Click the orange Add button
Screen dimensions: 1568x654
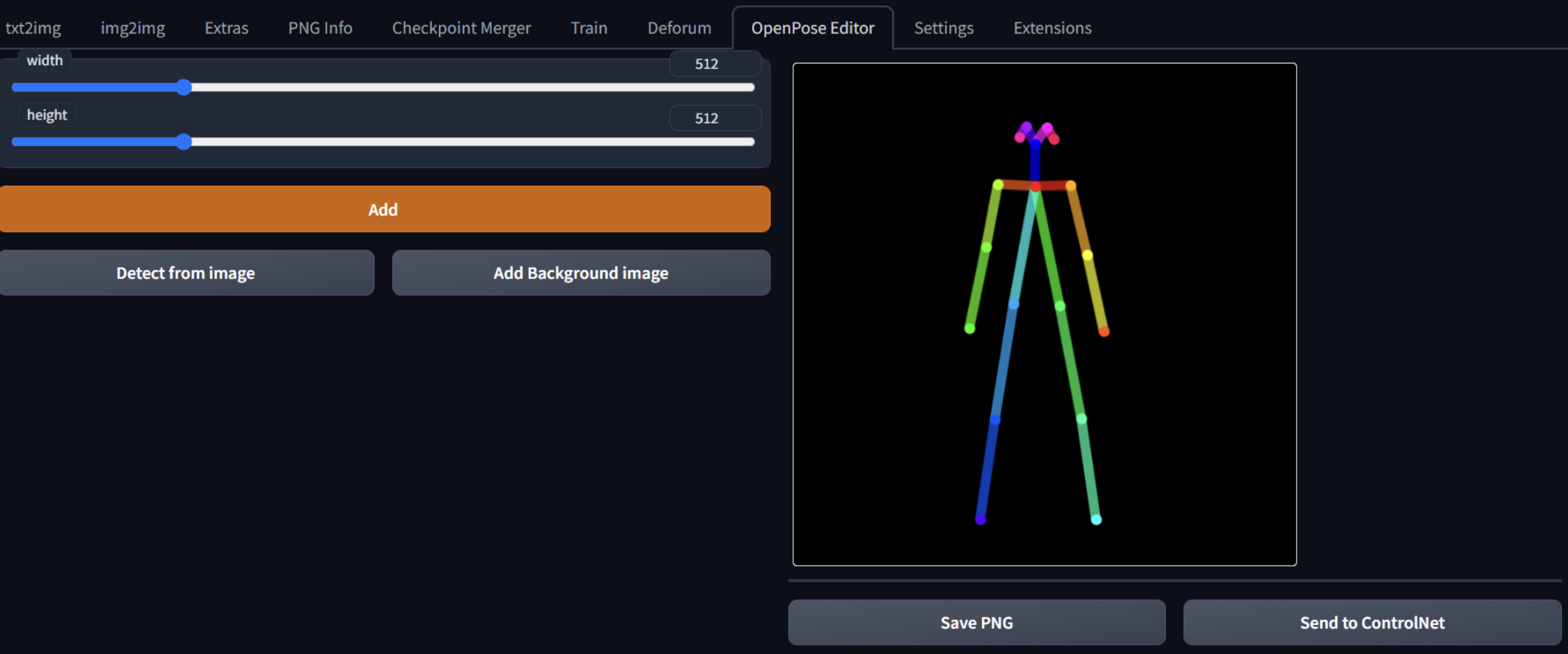point(384,209)
